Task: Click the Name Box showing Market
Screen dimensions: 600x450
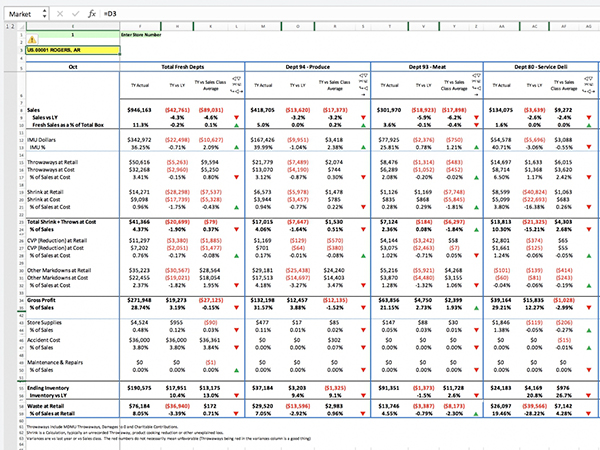Action: click(26, 14)
